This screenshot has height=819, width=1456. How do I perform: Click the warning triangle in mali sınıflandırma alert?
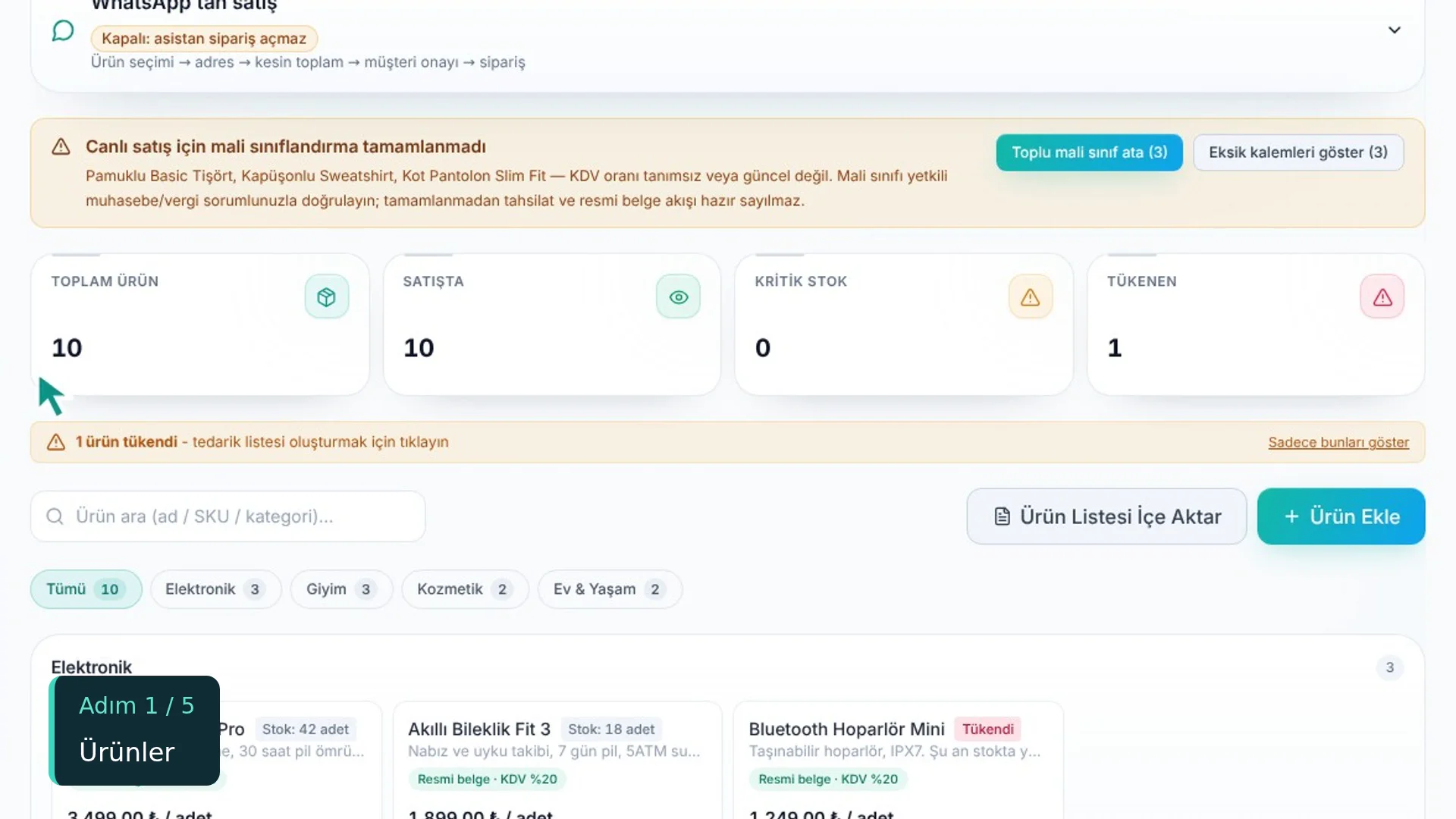[x=61, y=146]
